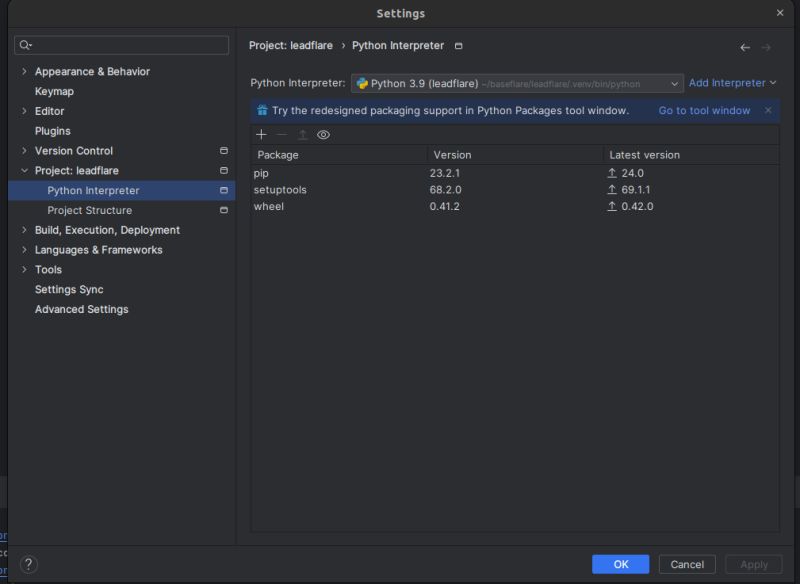Click the upgrade arrow beside wheel 0.42.0
The height and width of the screenshot is (584, 800).
[611, 206]
